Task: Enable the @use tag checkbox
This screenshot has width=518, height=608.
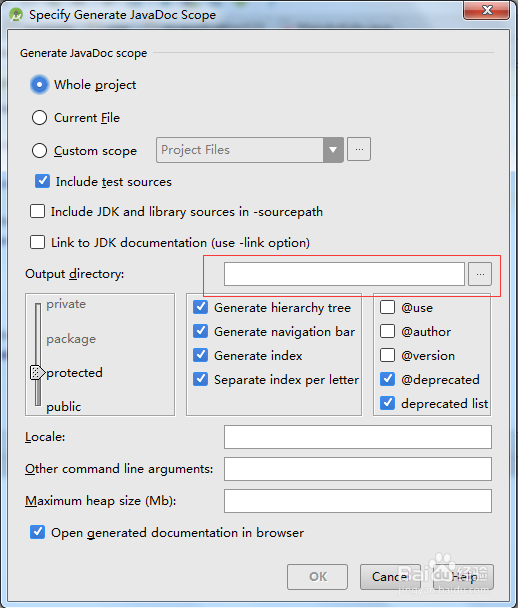Action: (x=387, y=307)
